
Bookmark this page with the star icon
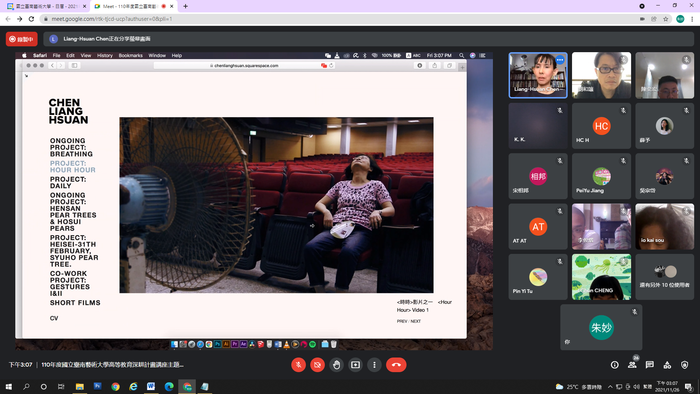[x=666, y=19]
